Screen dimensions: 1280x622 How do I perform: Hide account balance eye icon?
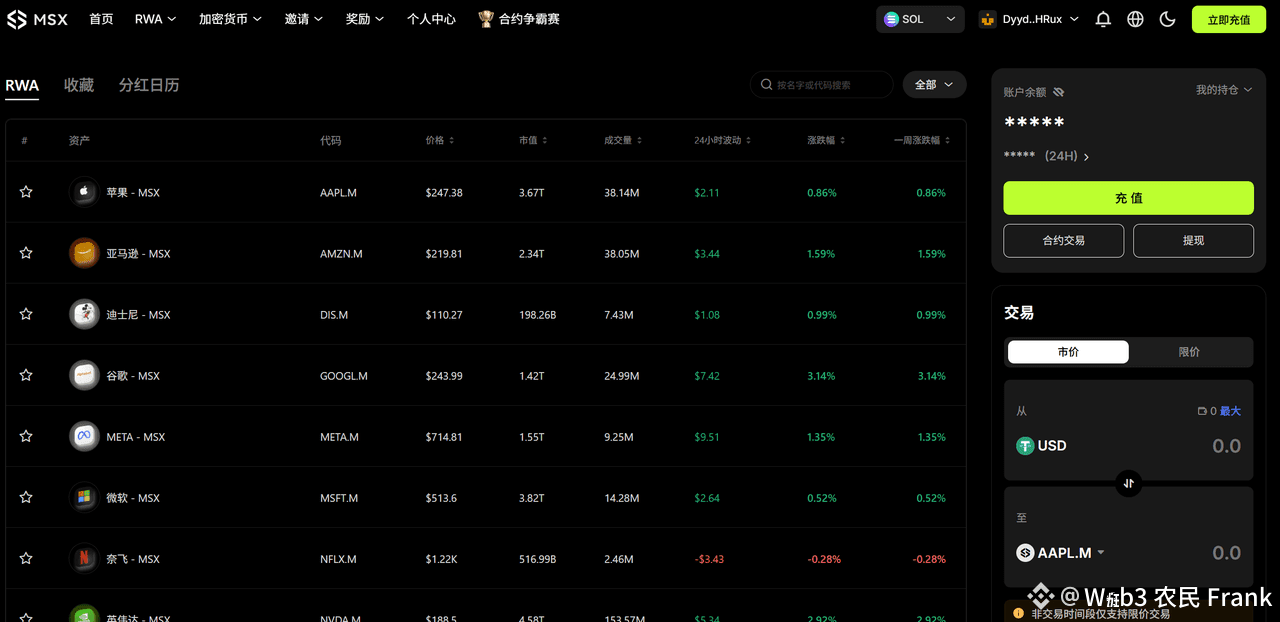coord(1059,92)
